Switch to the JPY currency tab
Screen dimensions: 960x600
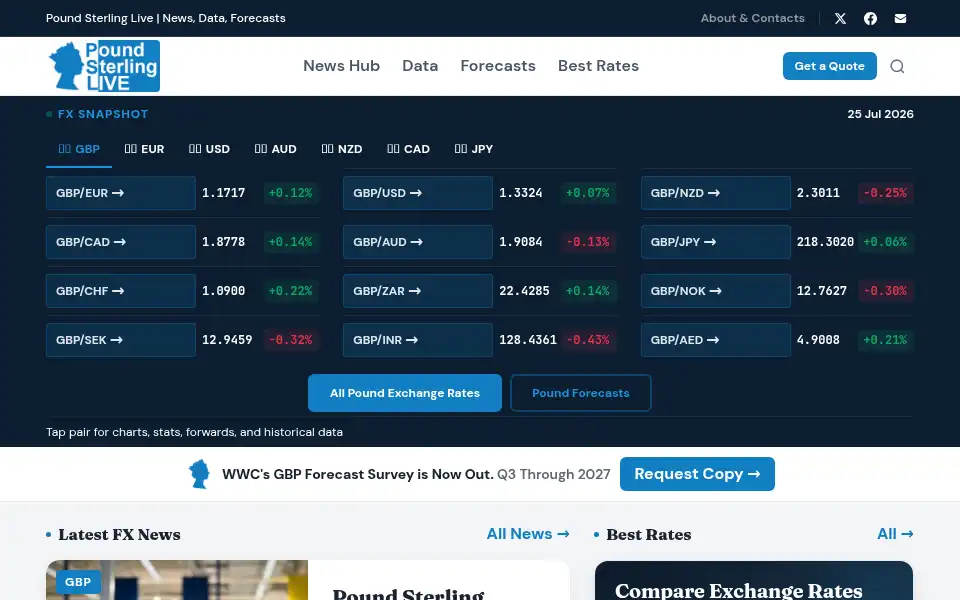473,149
